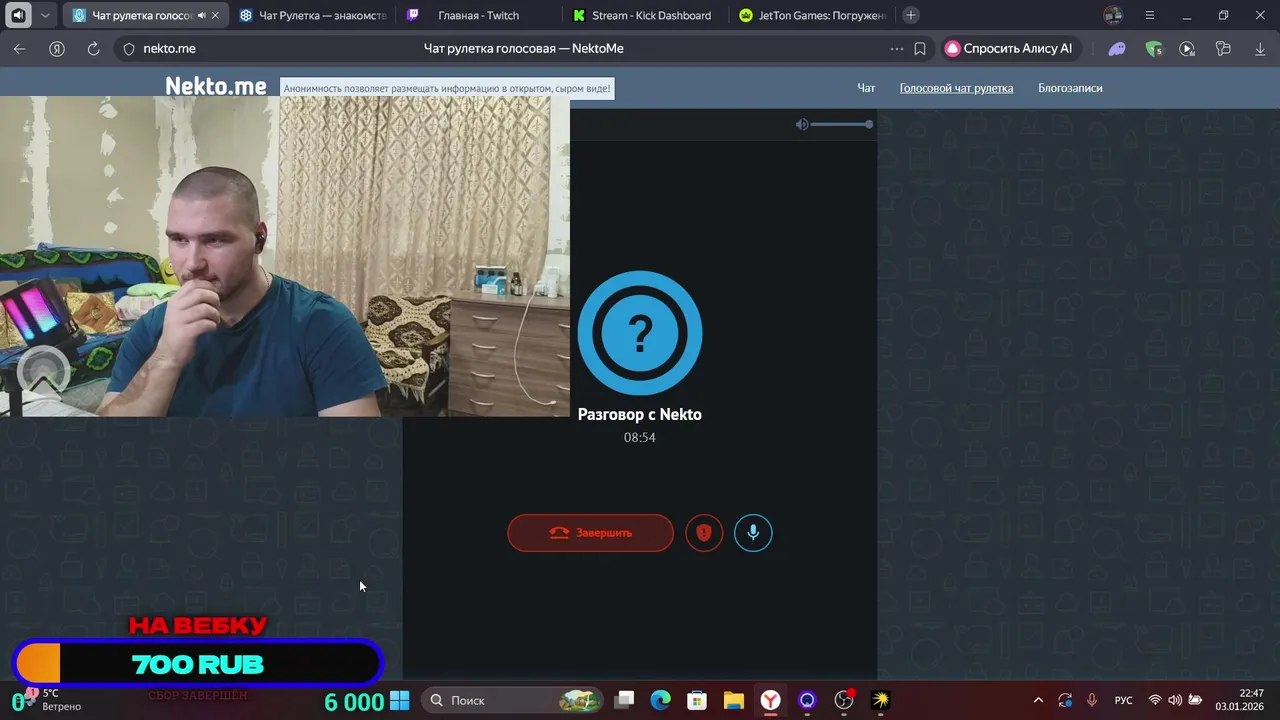
Task: Expand hidden system tray icons
Action: pyautogui.click(x=1038, y=700)
